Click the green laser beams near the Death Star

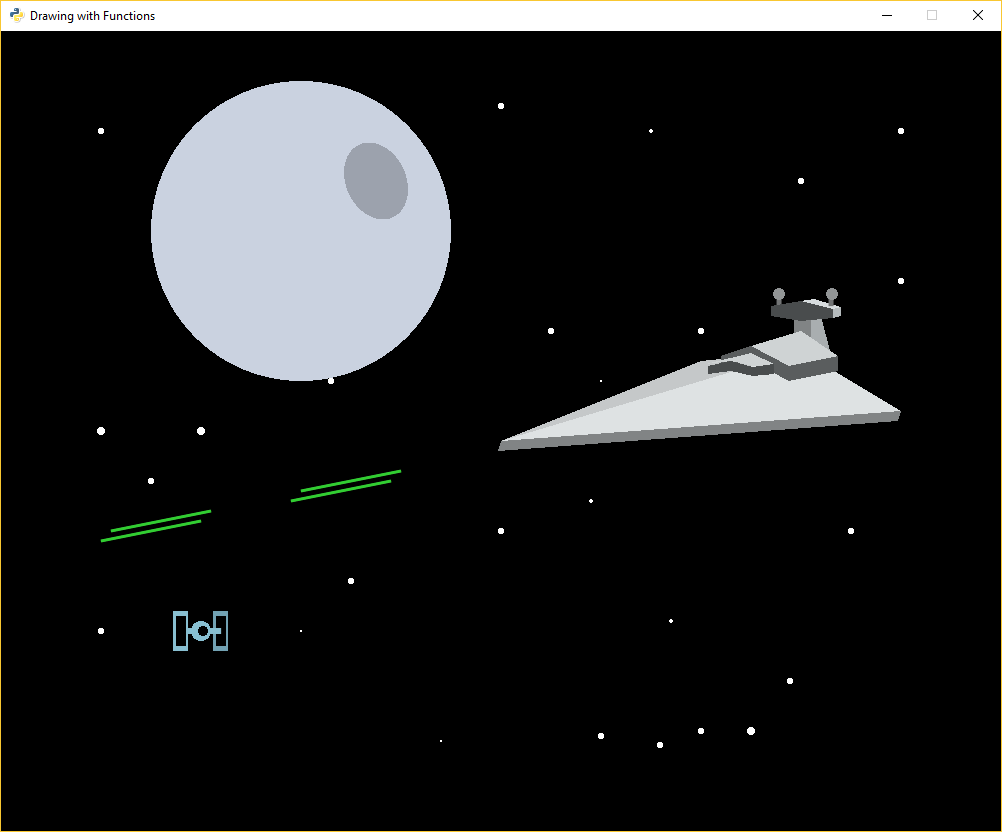[346, 486]
